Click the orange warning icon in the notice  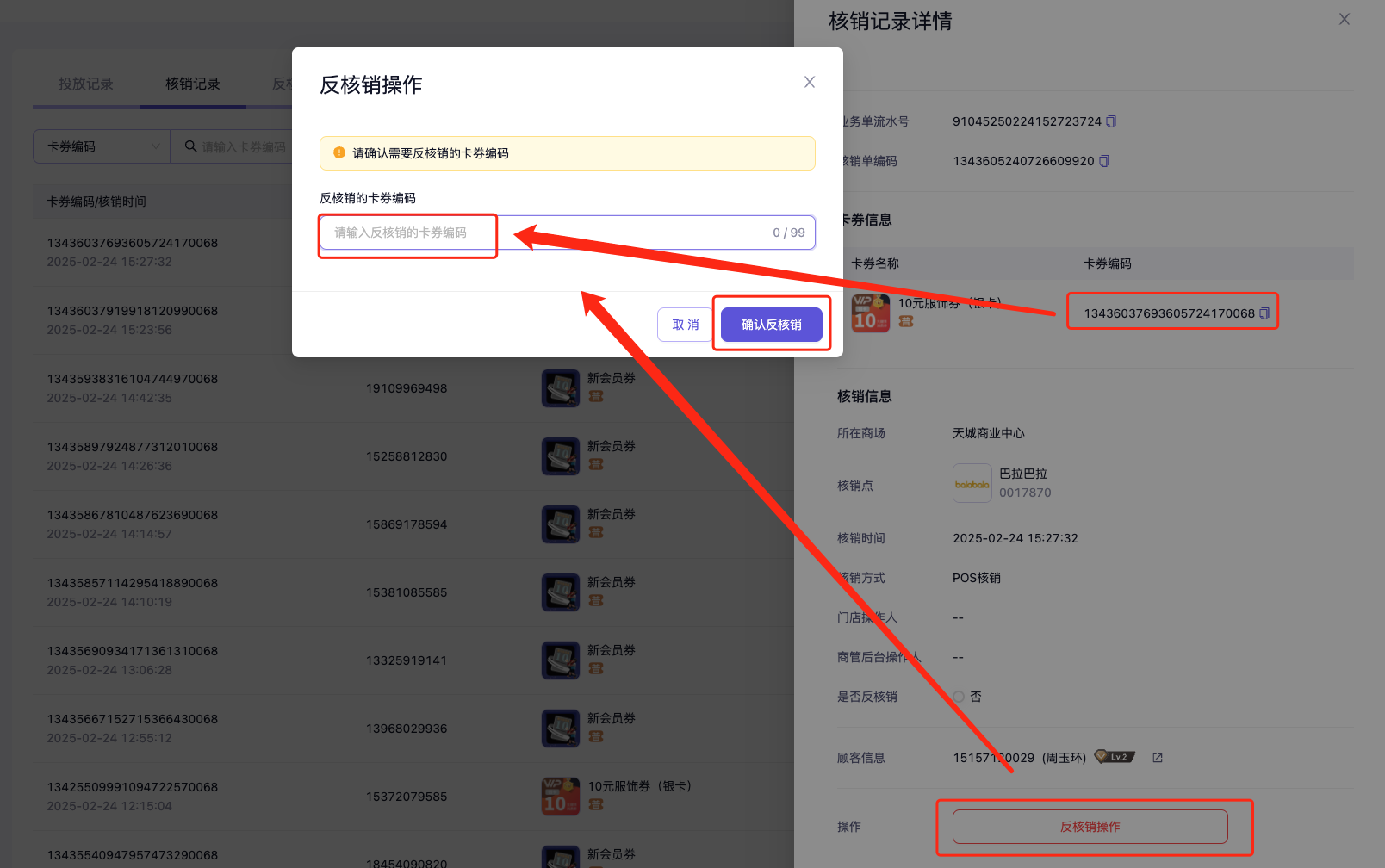click(x=339, y=152)
